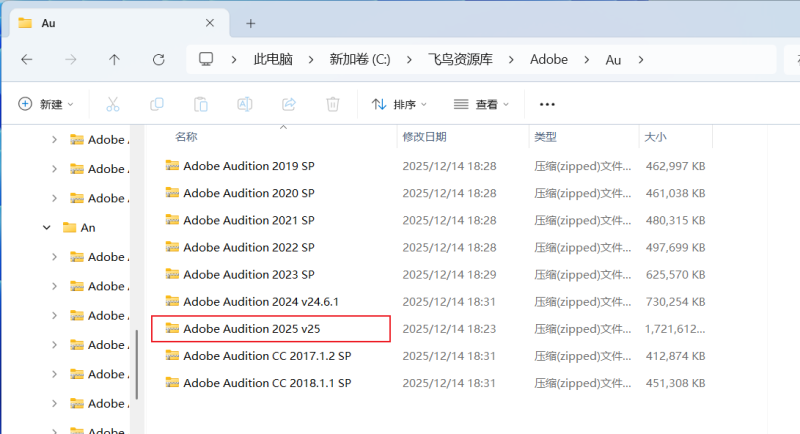Sort by 修改日期 column header
Viewport: 800px width, 434px height.
click(424, 137)
